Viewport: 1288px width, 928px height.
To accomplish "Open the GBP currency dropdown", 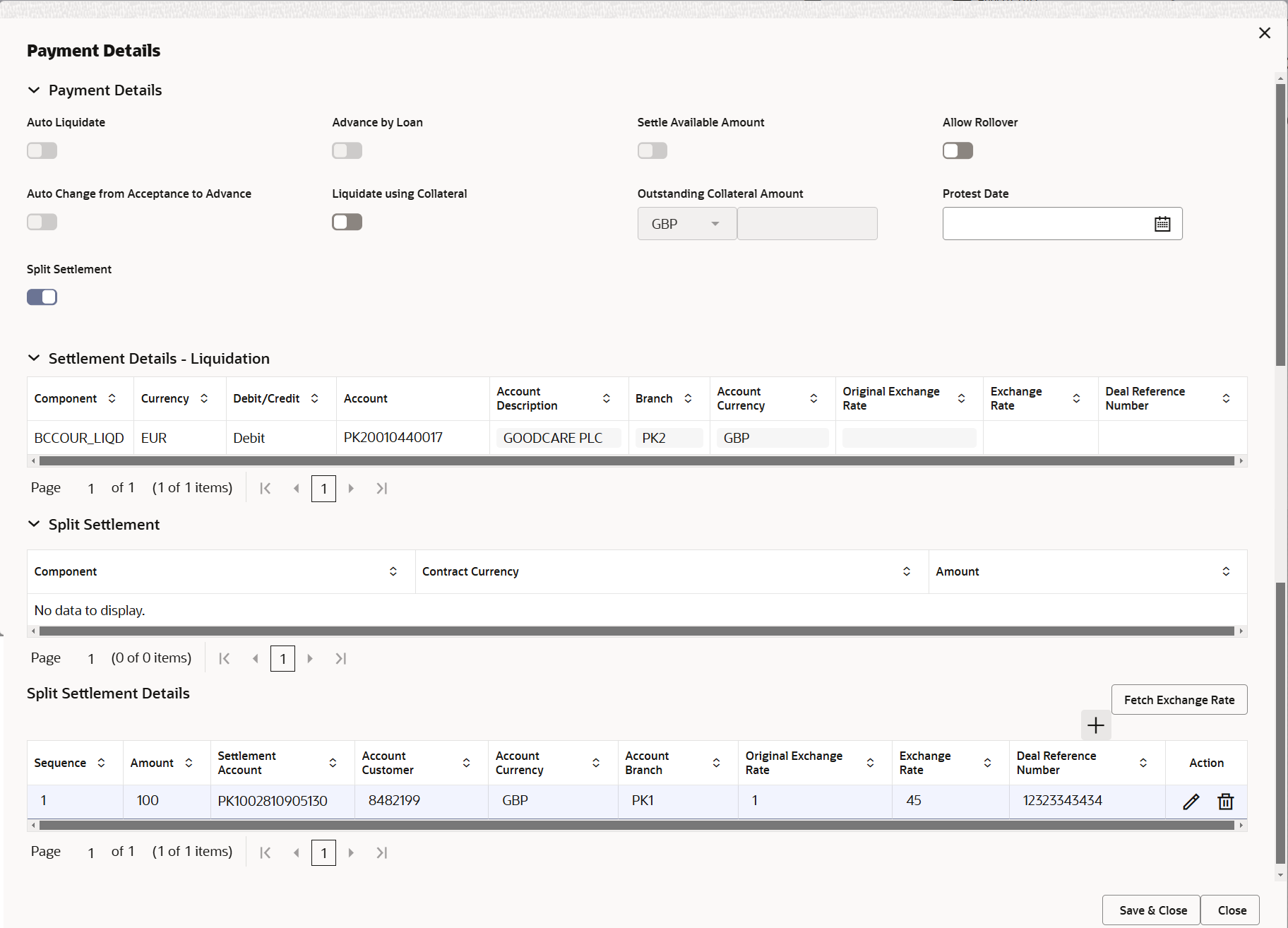I will pyautogui.click(x=715, y=223).
